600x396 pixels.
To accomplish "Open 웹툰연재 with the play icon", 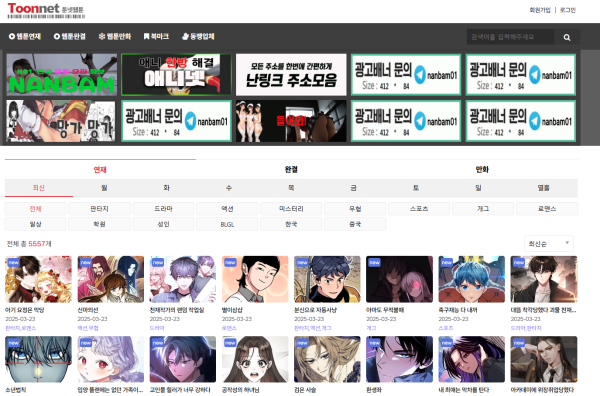I will tap(25, 36).
